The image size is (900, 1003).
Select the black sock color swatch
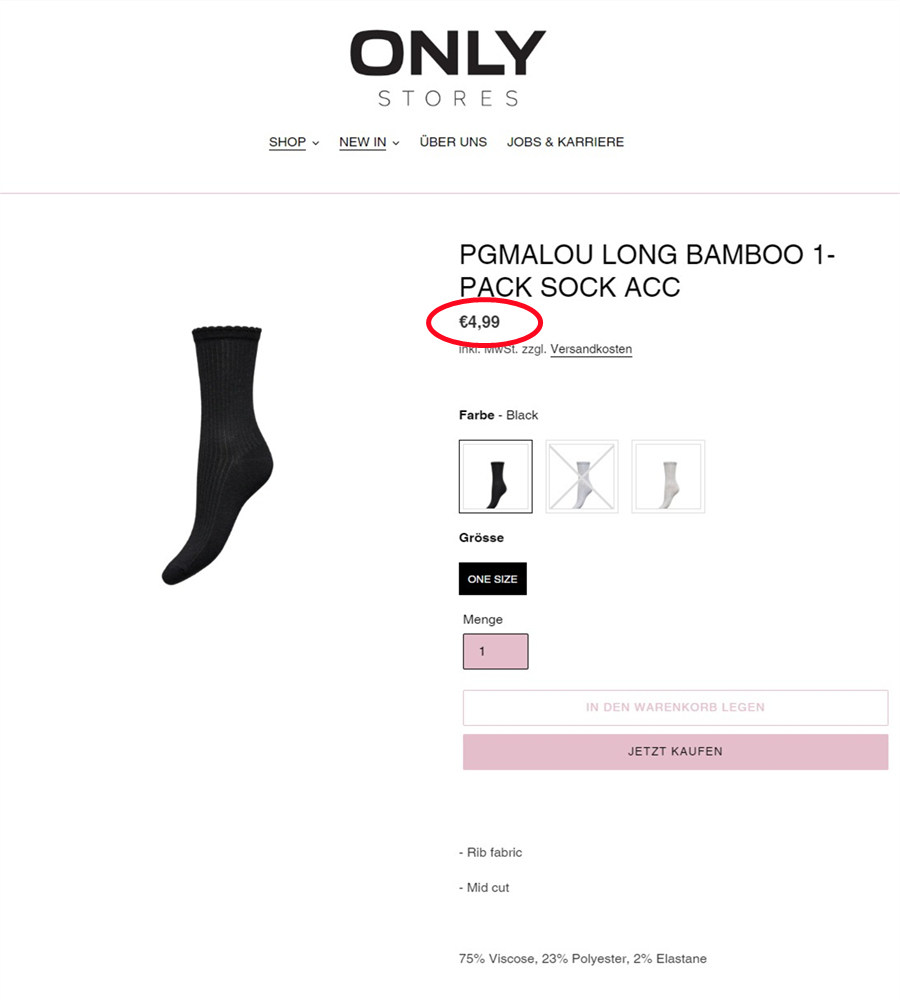(496, 477)
